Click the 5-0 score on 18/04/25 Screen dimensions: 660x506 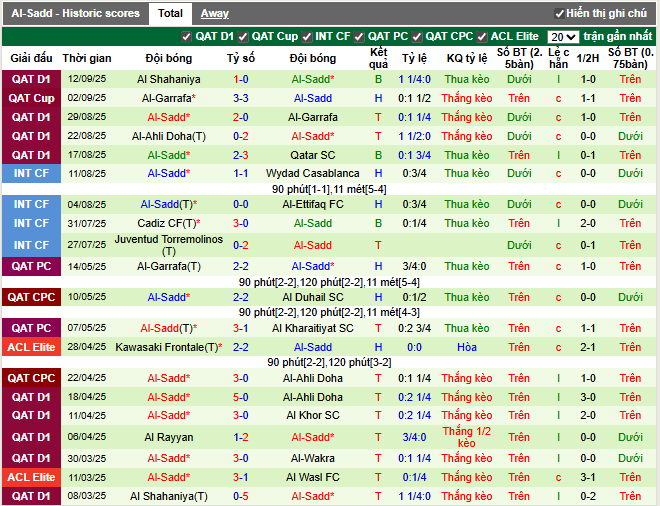[241, 397]
